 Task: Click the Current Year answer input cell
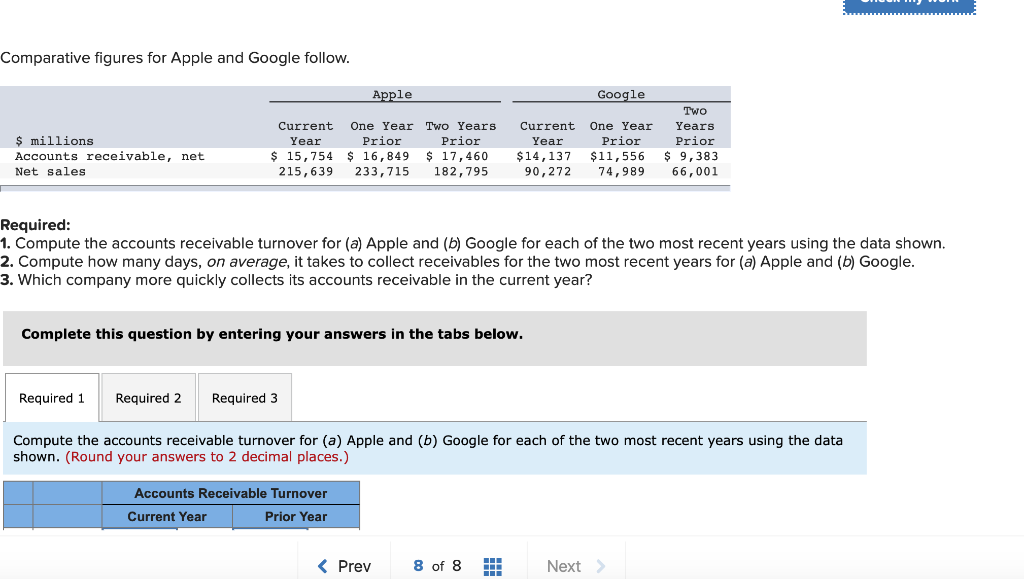tap(166, 533)
